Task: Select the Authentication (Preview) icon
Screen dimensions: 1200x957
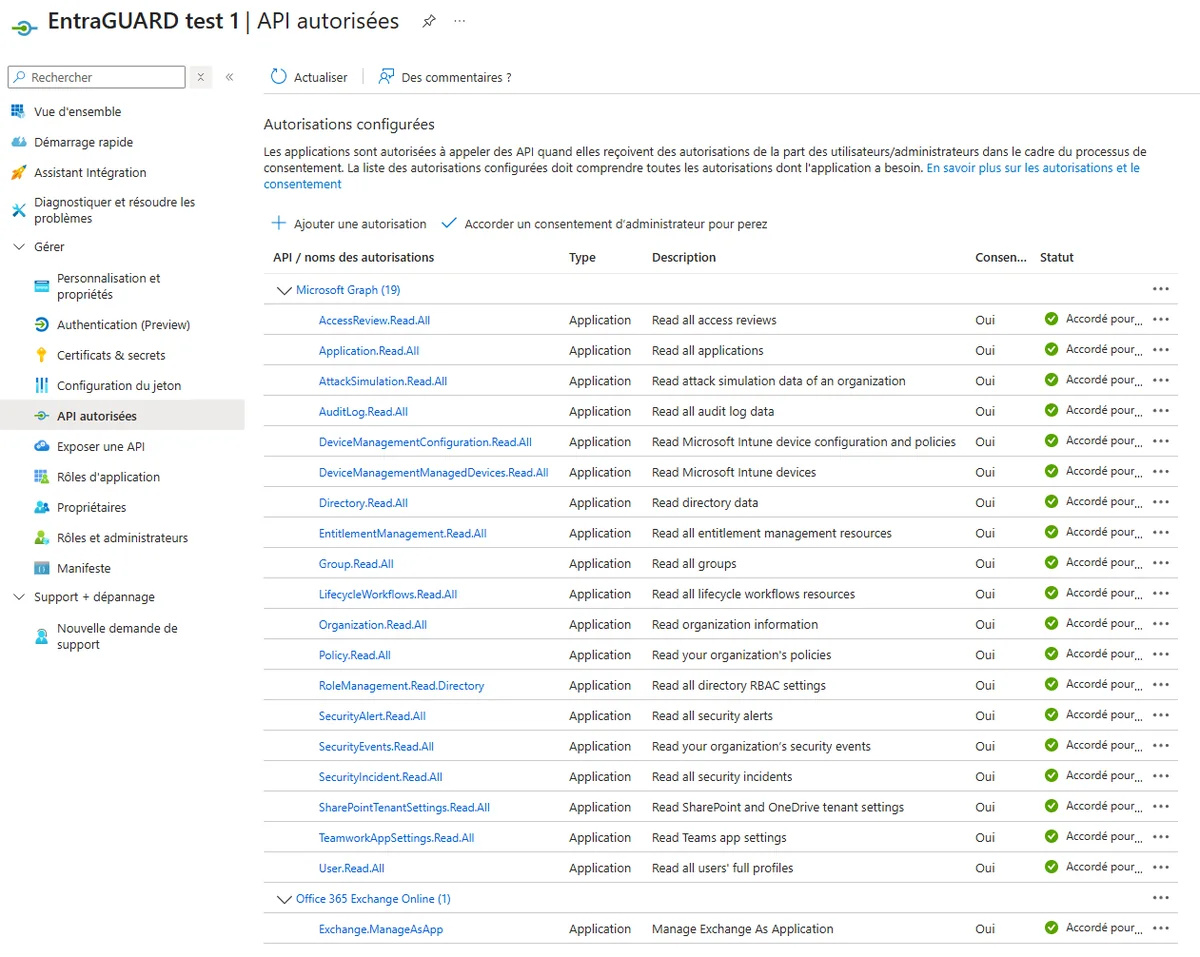Action: [x=41, y=325]
